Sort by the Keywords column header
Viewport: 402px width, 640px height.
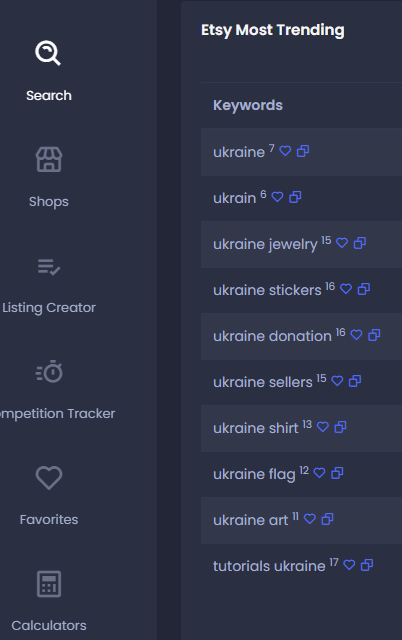pos(248,105)
